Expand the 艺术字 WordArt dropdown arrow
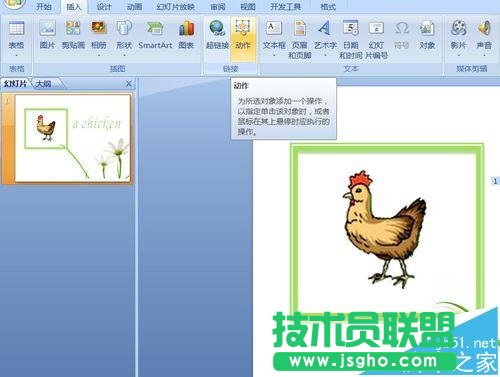 [x=325, y=55]
